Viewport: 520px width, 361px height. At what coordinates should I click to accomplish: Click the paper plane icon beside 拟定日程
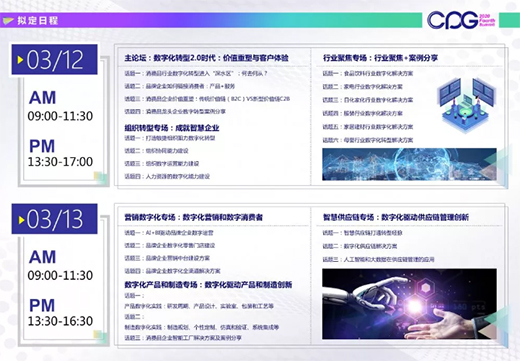click(x=8, y=21)
